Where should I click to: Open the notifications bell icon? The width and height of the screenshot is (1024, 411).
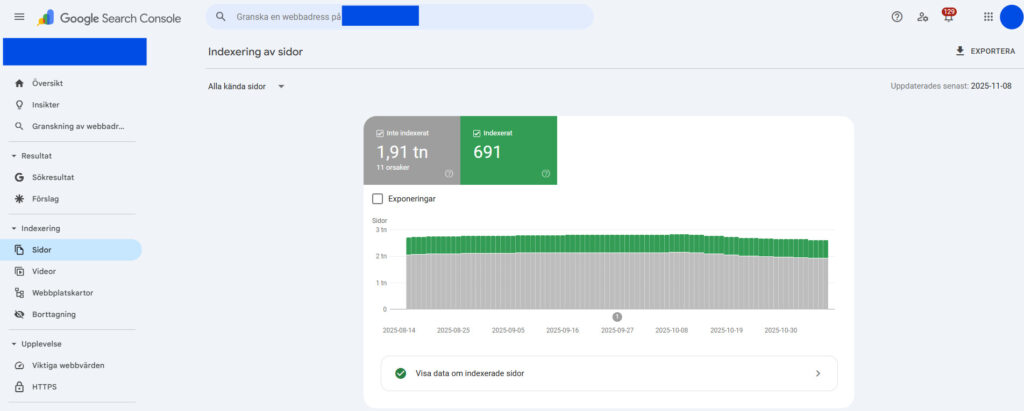point(948,17)
